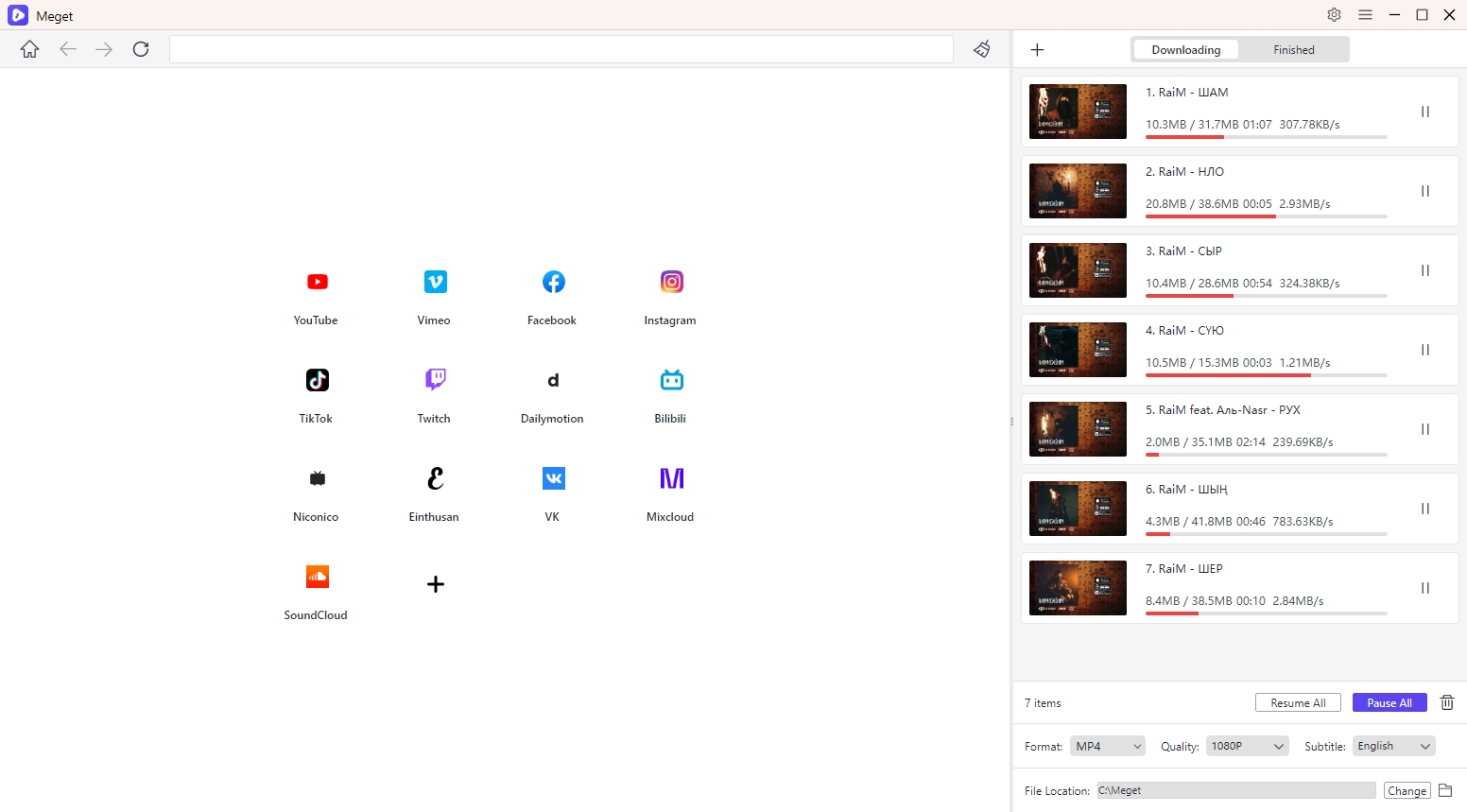Click the Pause All button

pos(1389,702)
